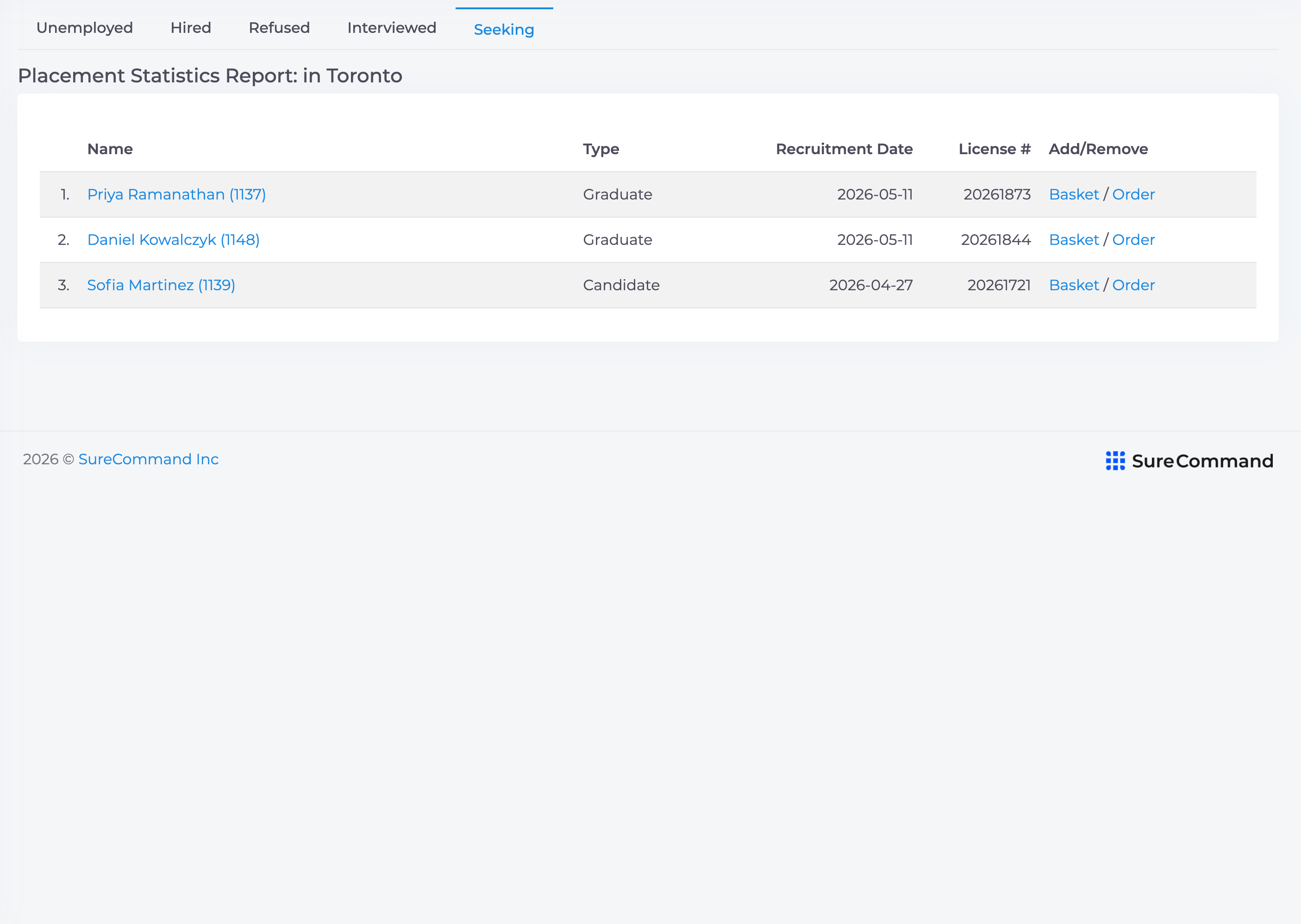Select license number 20261721
Screen dimensions: 1301x924
coord(999,285)
